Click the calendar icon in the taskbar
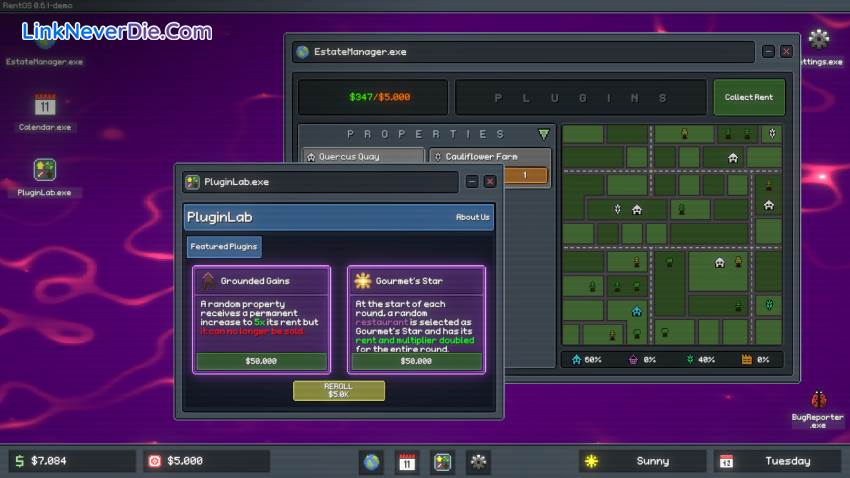The height and width of the screenshot is (478, 850). [407, 461]
